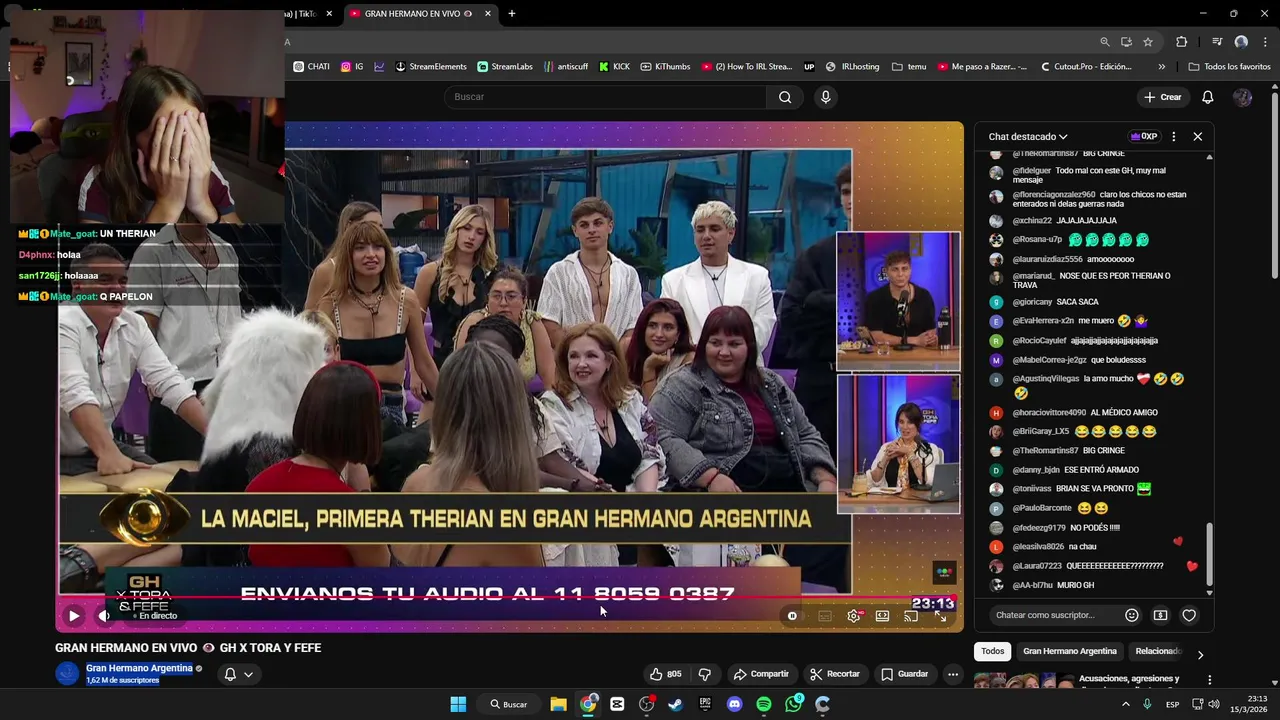Select the Relacionados filter chip
The width and height of the screenshot is (1280, 720).
tap(1158, 651)
